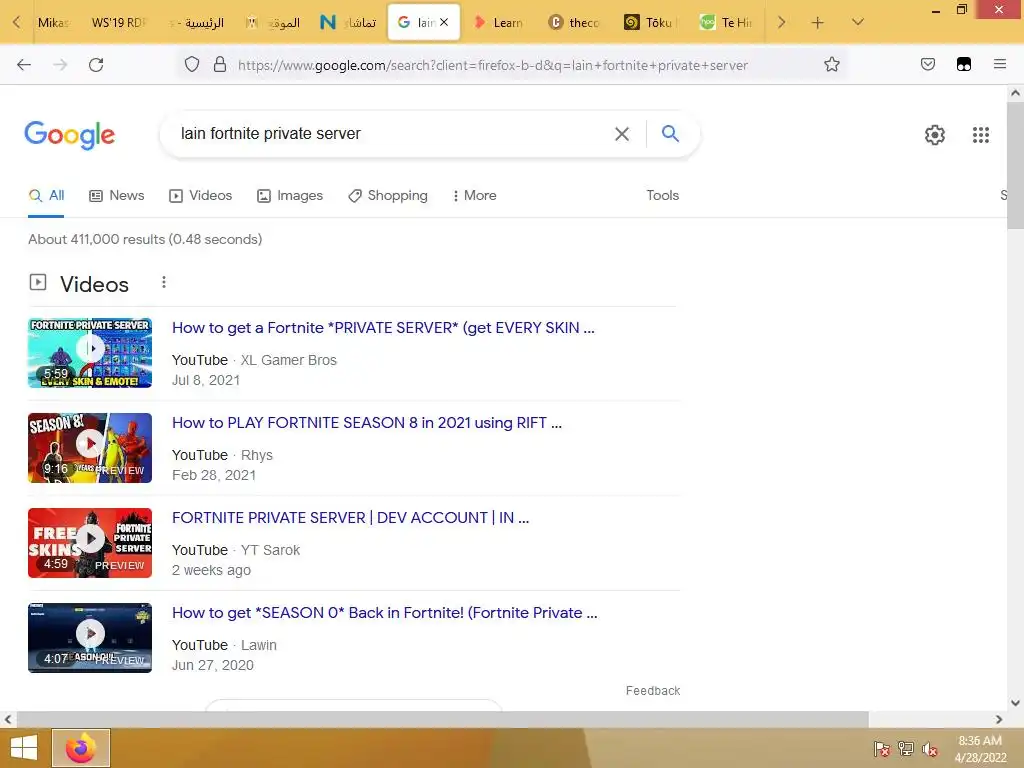The width and height of the screenshot is (1024, 768).
Task: Open the Tools search options
Action: pos(662,195)
